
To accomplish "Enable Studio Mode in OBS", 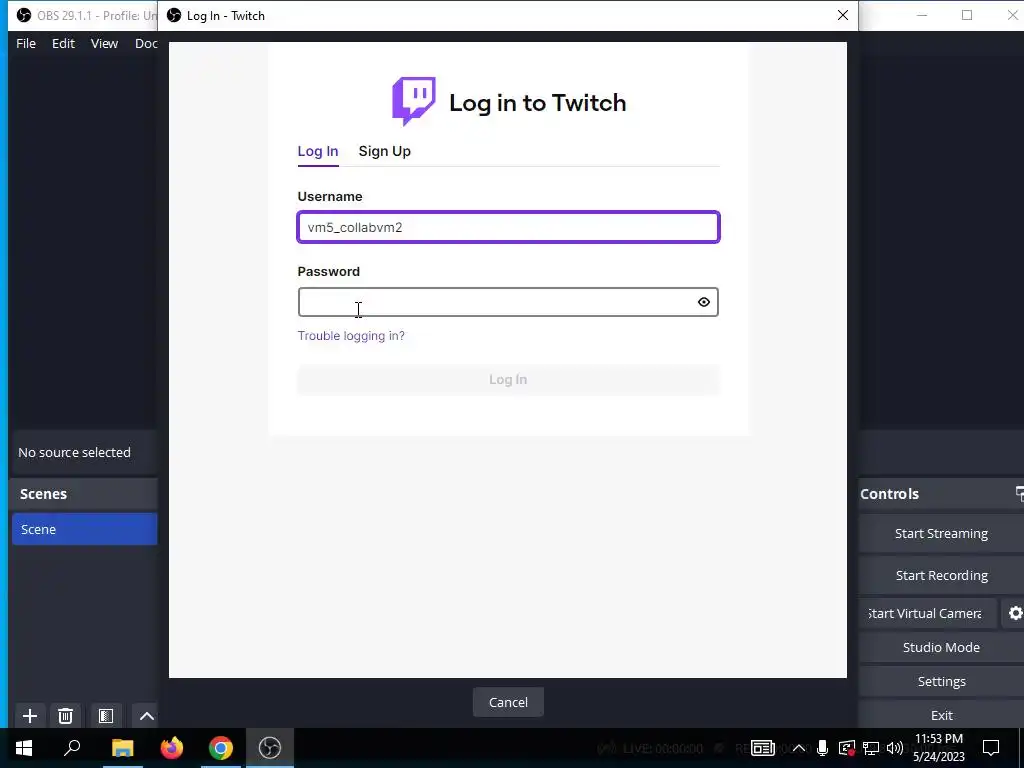I will click(941, 647).
